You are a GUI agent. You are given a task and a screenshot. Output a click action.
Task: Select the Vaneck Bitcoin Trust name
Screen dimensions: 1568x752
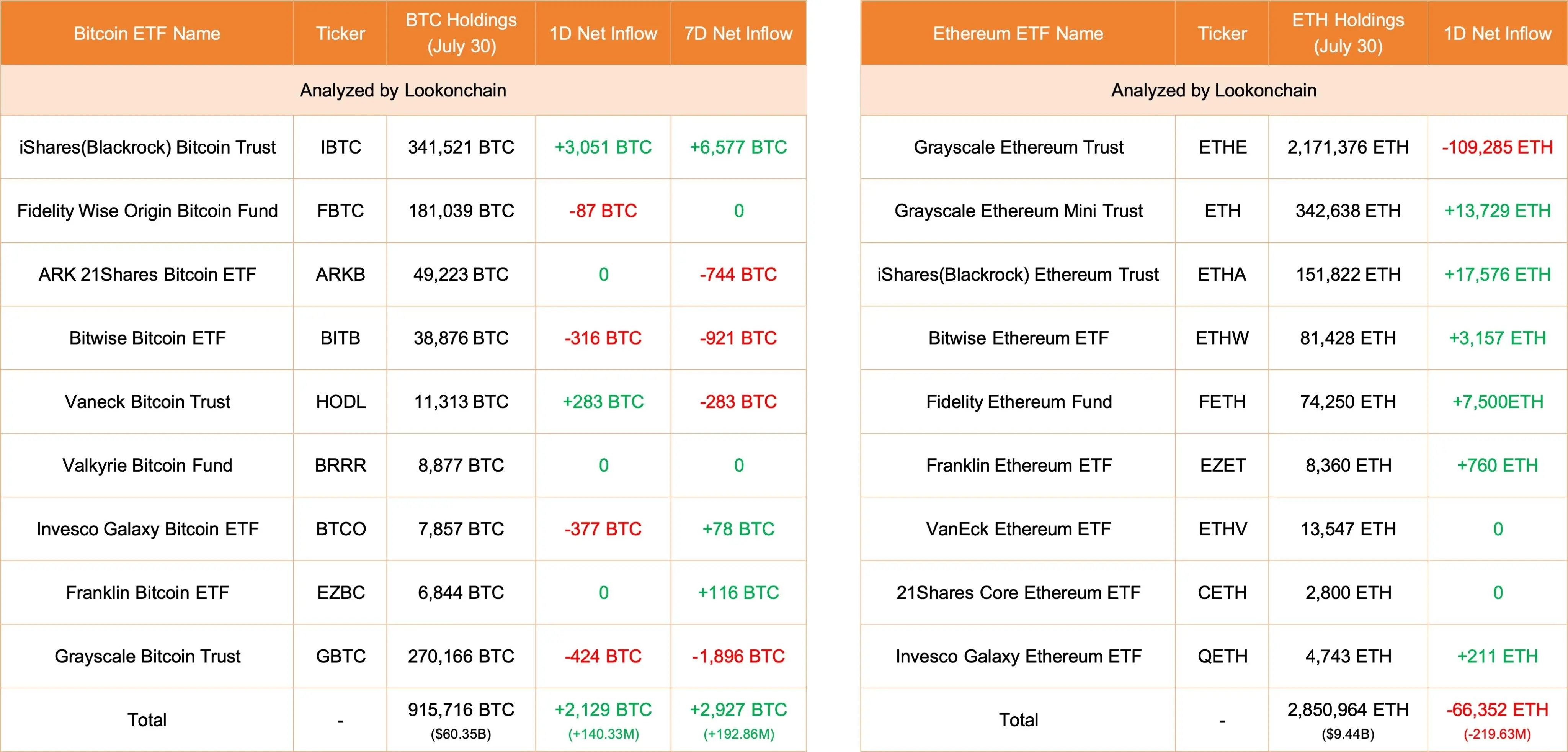point(147,402)
